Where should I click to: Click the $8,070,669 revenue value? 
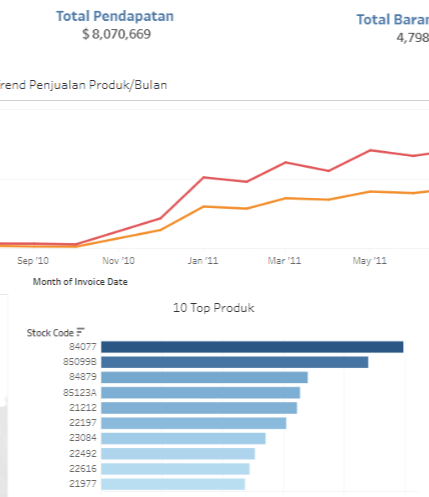coord(116,34)
